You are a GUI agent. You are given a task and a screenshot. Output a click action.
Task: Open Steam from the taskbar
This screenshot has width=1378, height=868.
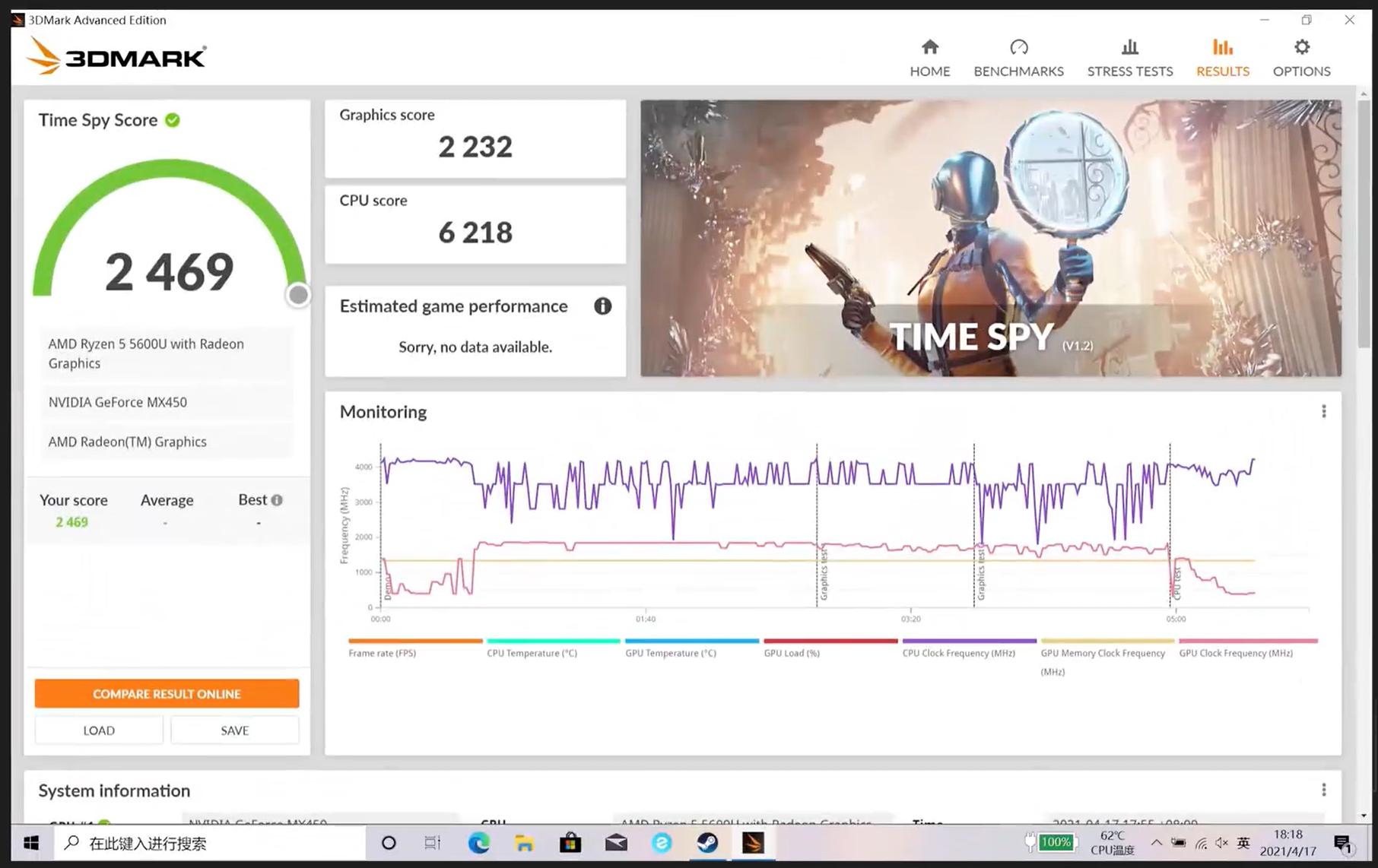pyautogui.click(x=707, y=843)
